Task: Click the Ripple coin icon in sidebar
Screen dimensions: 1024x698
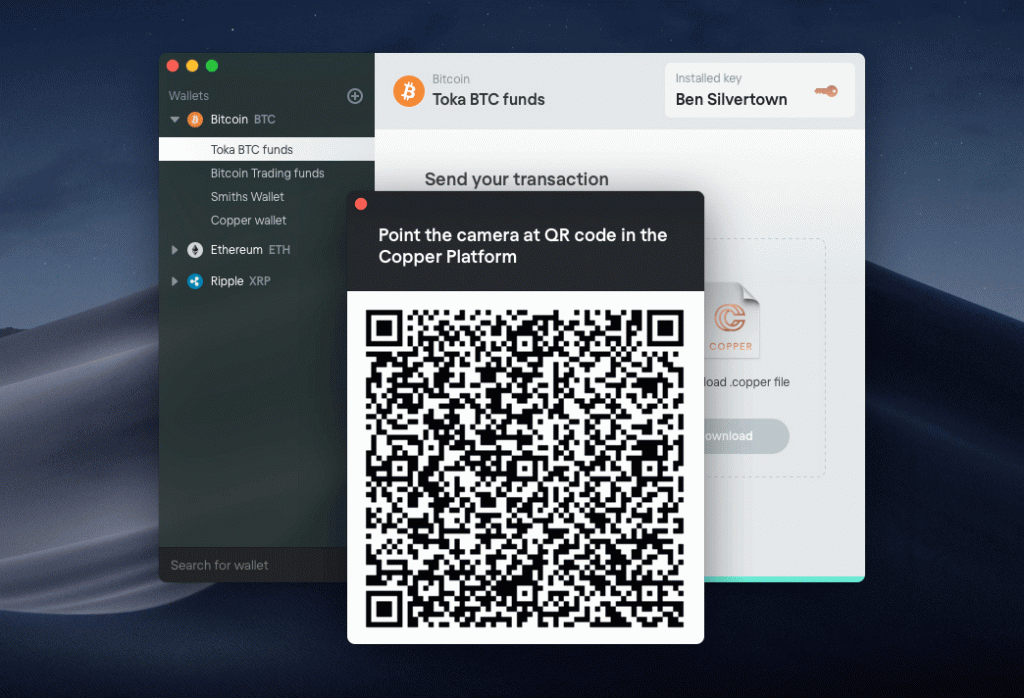Action: pyautogui.click(x=195, y=281)
